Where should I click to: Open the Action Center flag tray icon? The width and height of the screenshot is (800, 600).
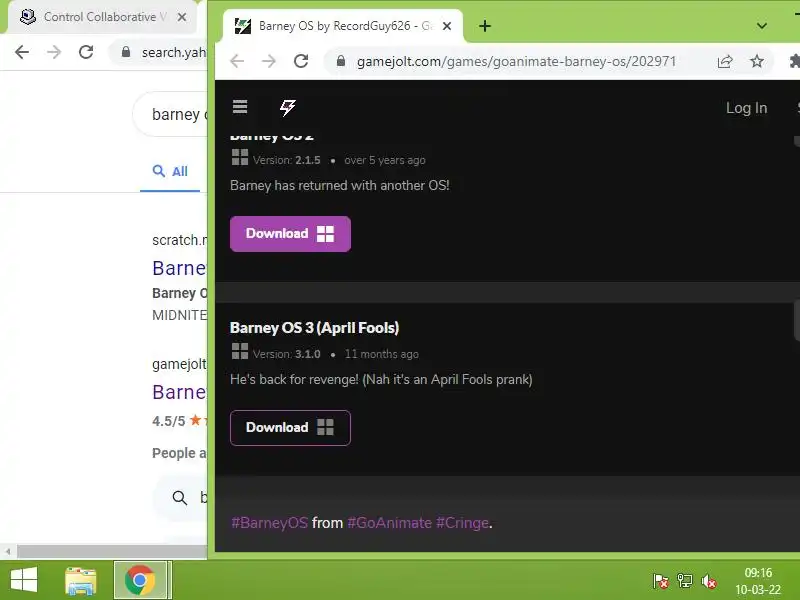coord(661,581)
